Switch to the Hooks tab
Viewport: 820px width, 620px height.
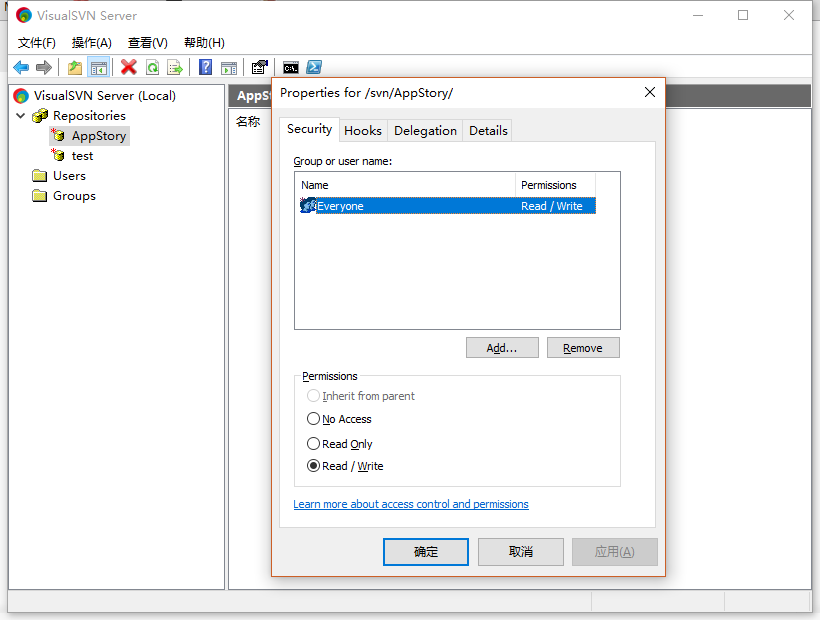pos(363,131)
